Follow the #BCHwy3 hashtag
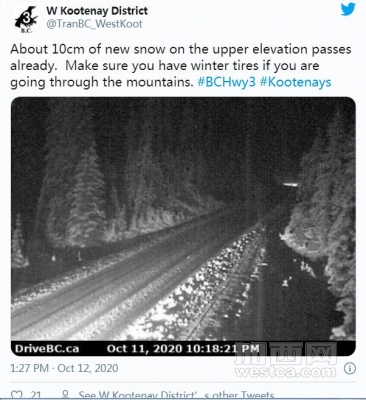The width and height of the screenshot is (366, 400). 226,82
